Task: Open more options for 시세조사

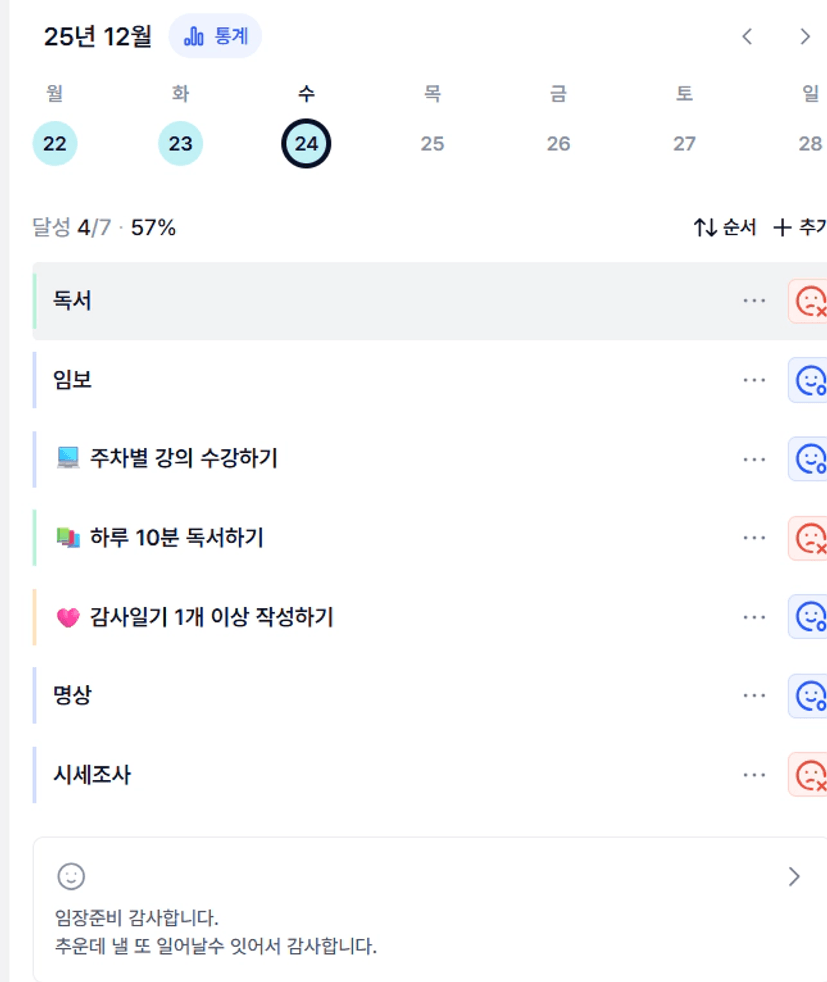Action: click(754, 774)
